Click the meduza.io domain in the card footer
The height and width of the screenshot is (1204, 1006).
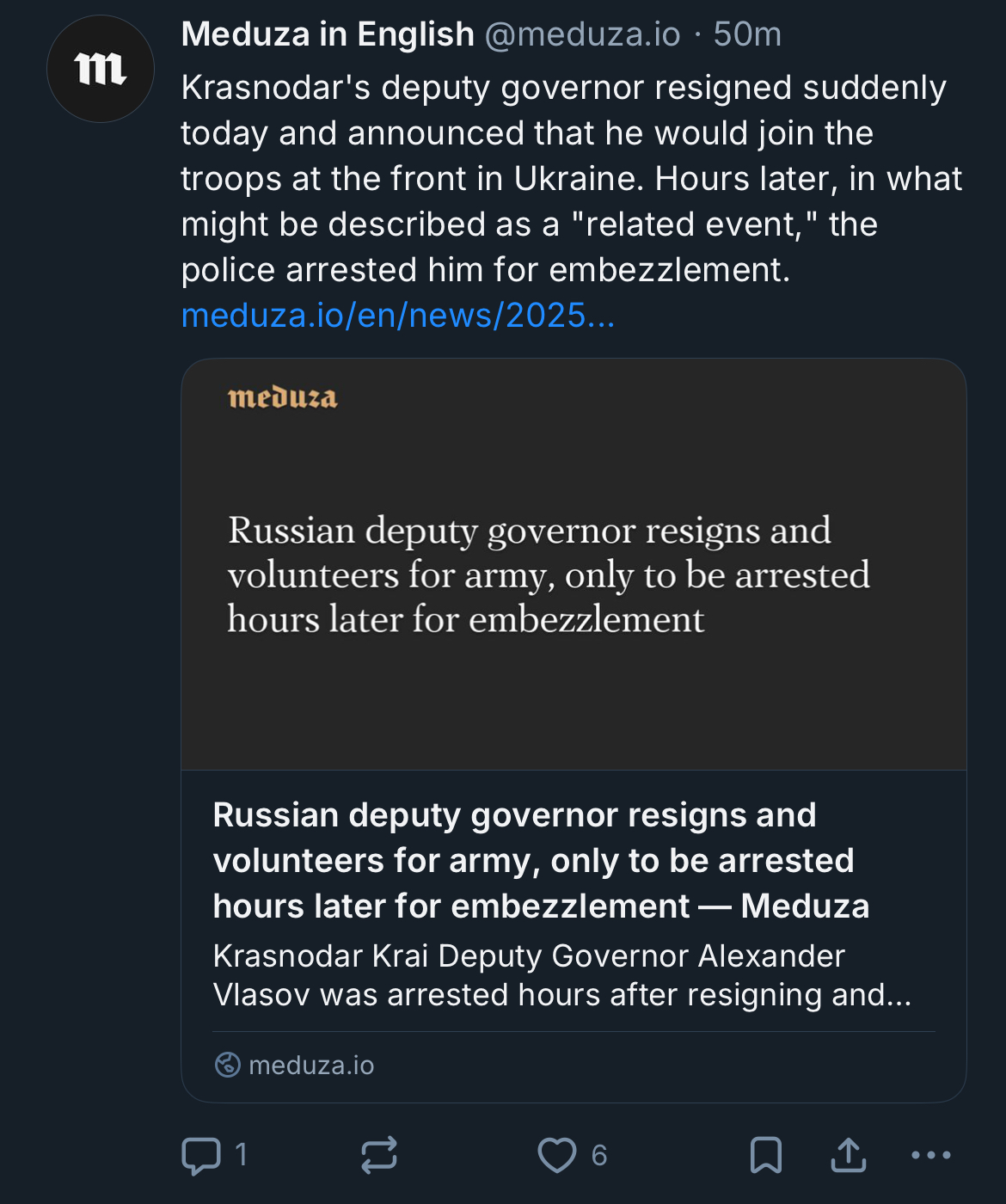pyautogui.click(x=311, y=1066)
